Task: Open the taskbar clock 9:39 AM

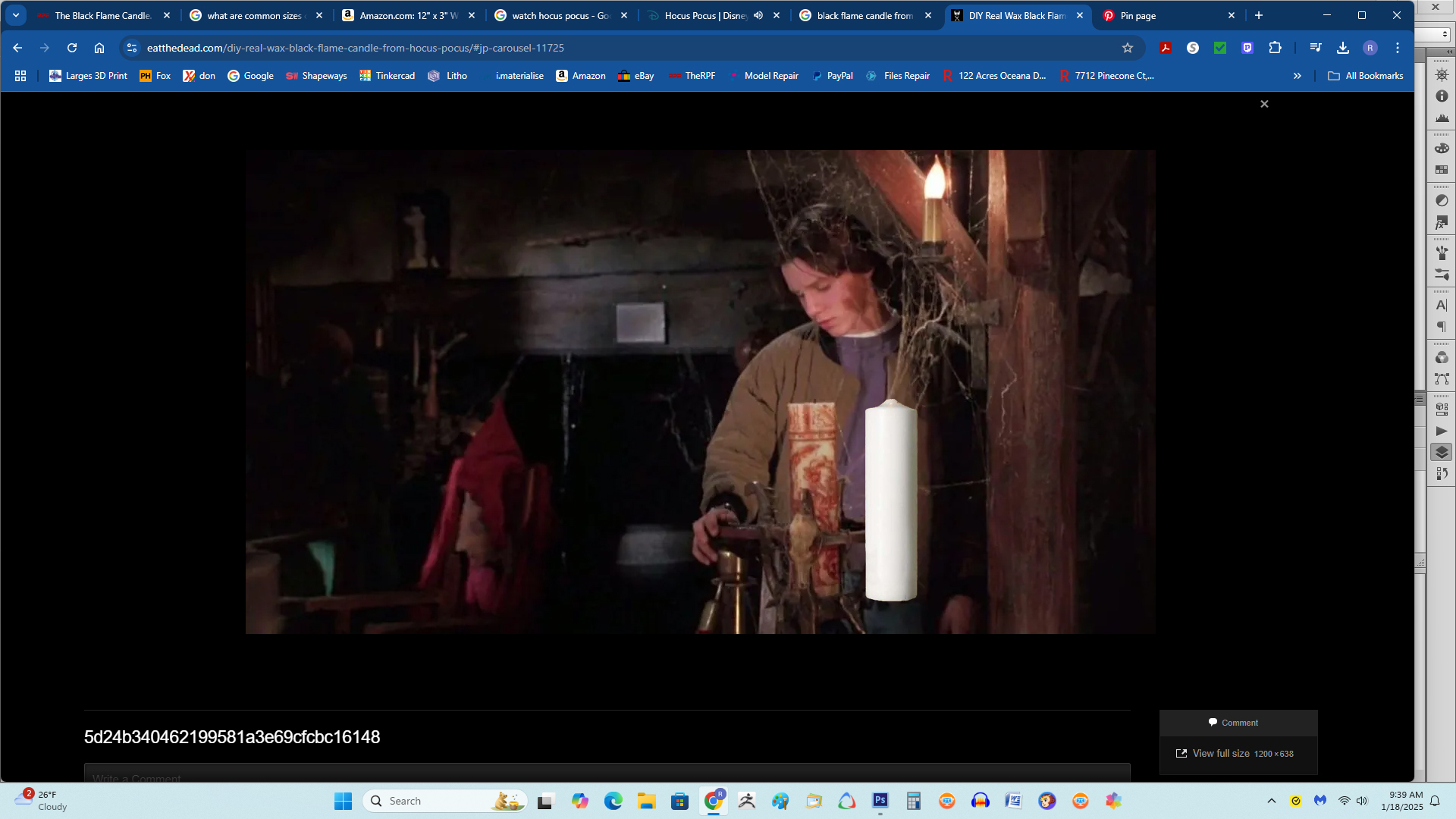Action: [x=1402, y=801]
